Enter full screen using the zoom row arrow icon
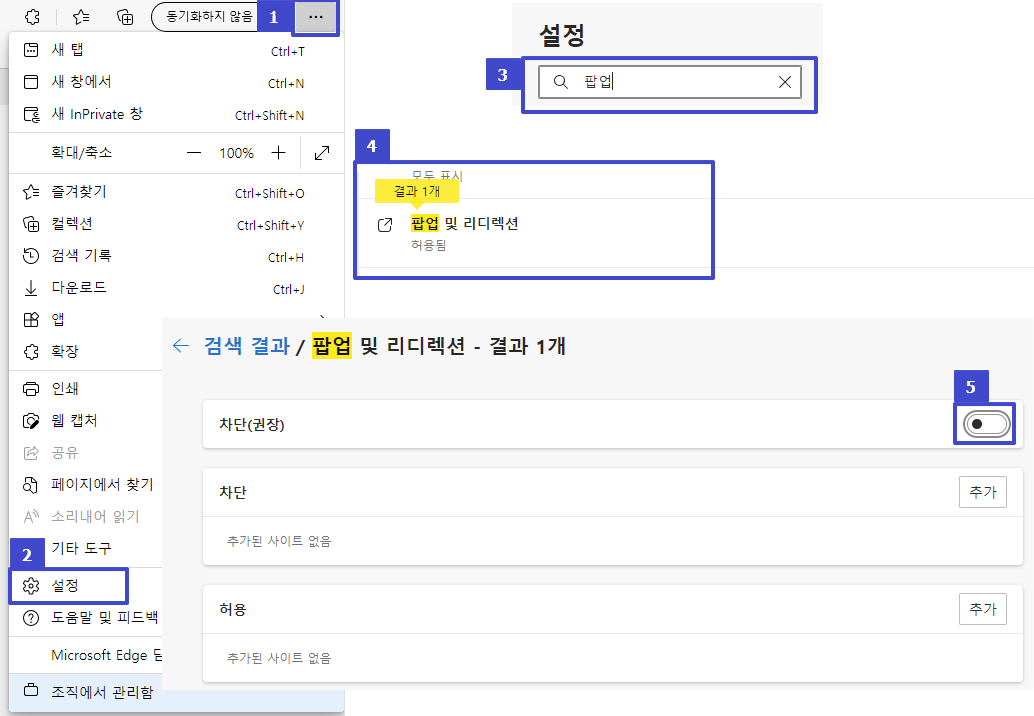1034x716 pixels. tap(322, 153)
